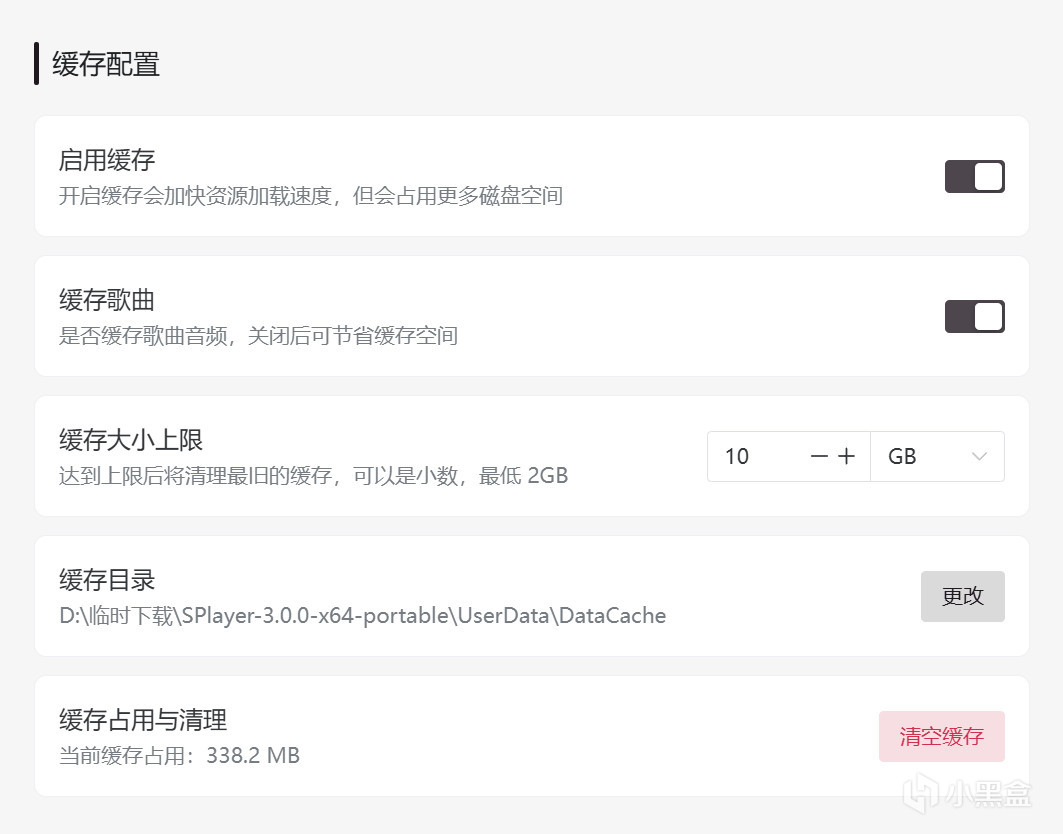Toggle the 启用缓存 switch
The image size is (1063, 834).
[974, 177]
